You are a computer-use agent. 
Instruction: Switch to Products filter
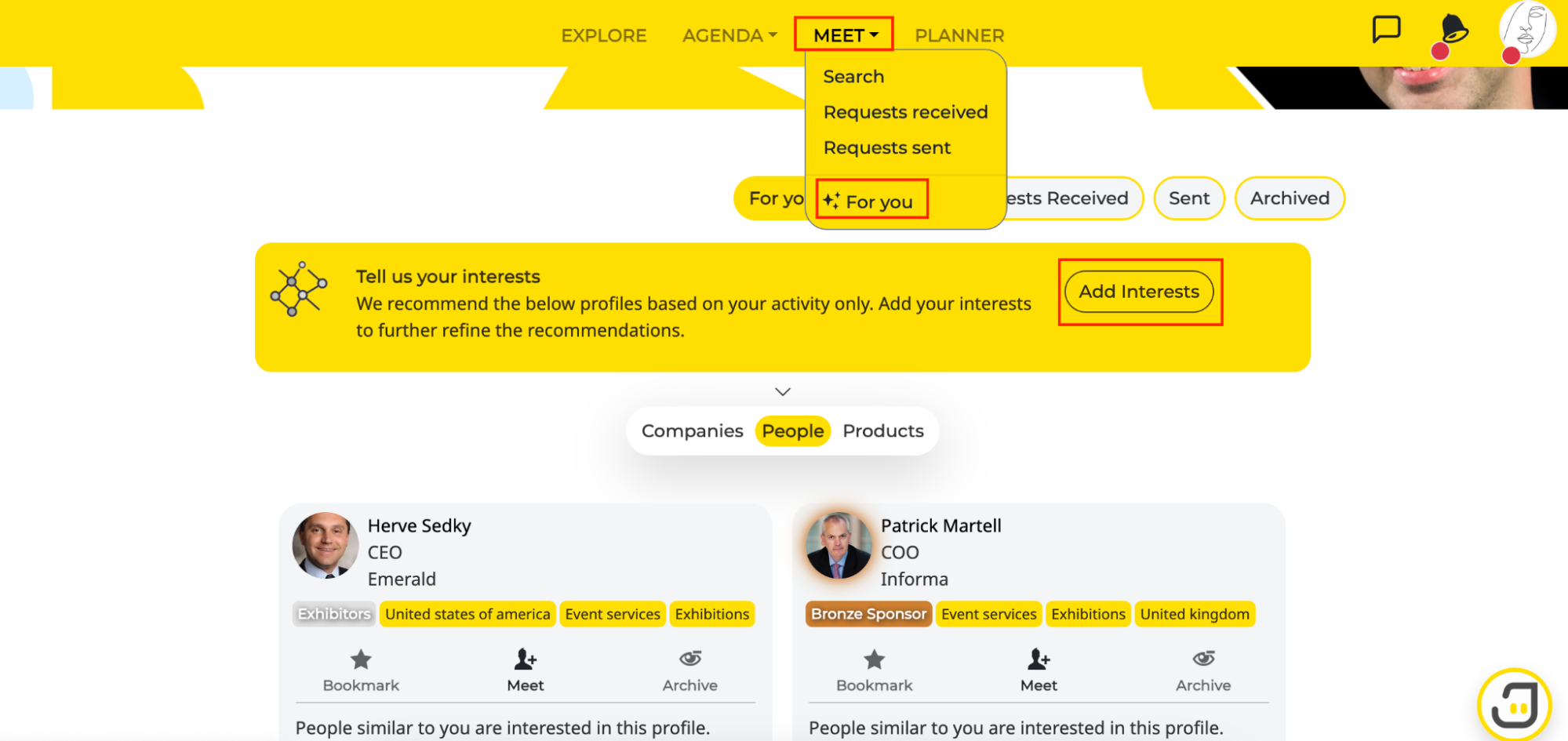pyautogui.click(x=883, y=430)
